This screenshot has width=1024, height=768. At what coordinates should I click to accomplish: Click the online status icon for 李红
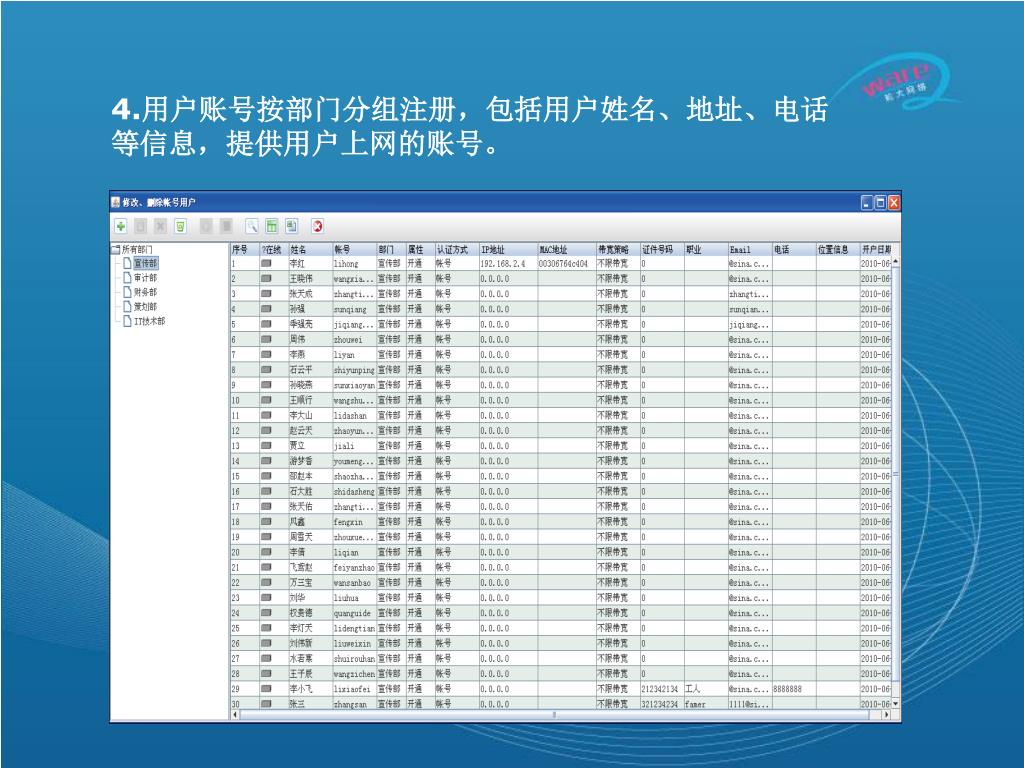pos(267,264)
